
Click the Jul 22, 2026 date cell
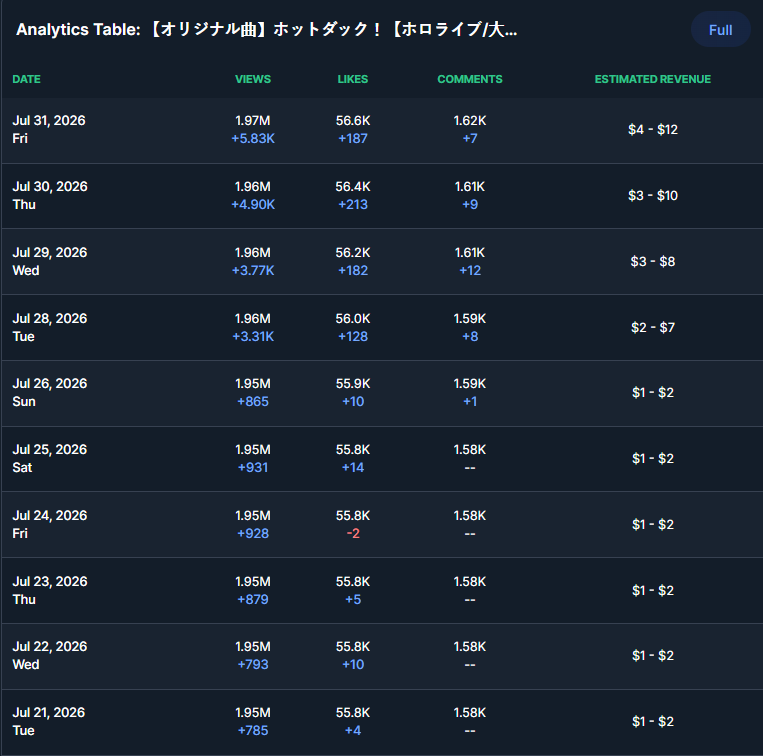(50, 656)
